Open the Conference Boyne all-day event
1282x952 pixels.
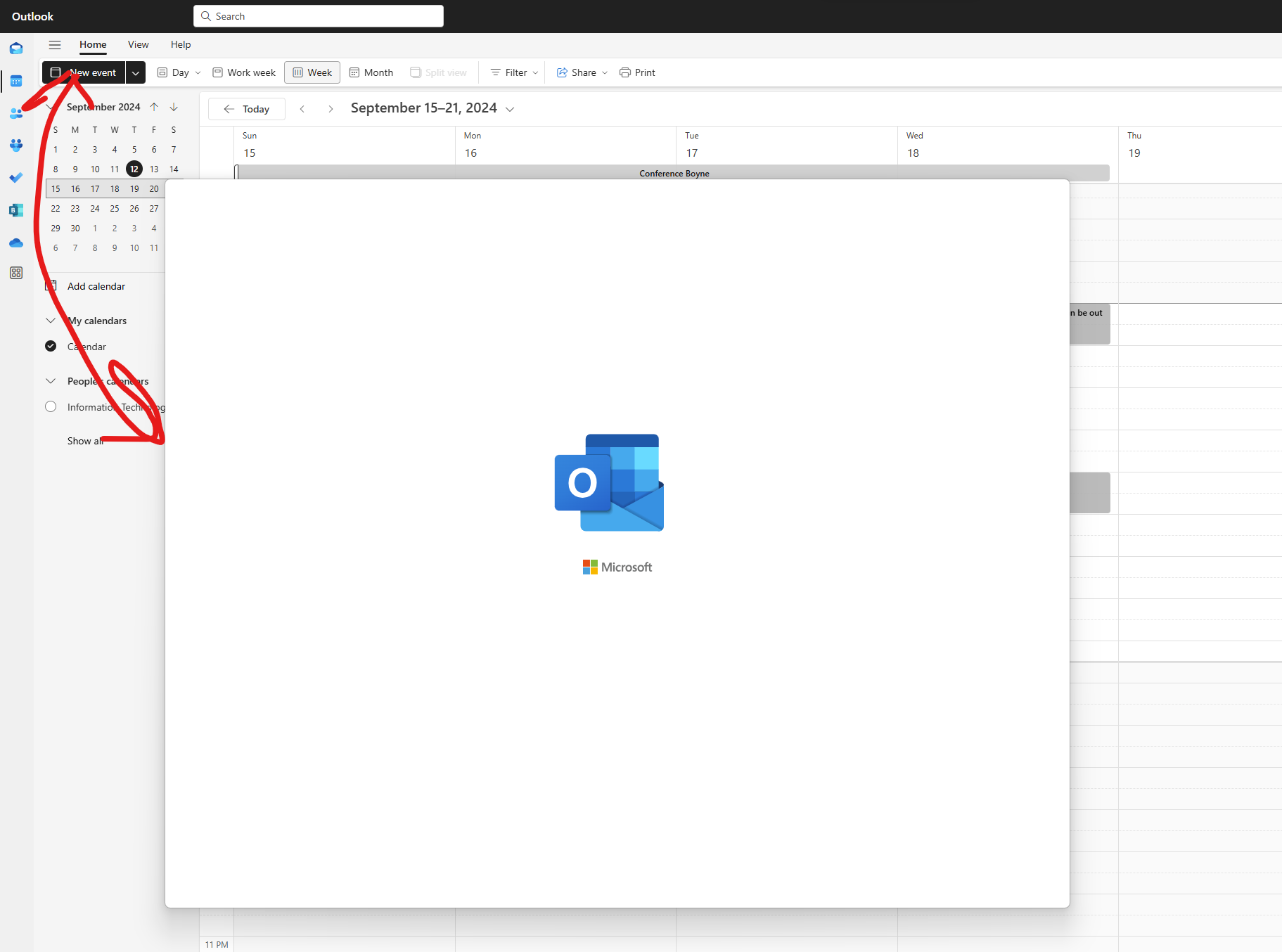point(674,174)
